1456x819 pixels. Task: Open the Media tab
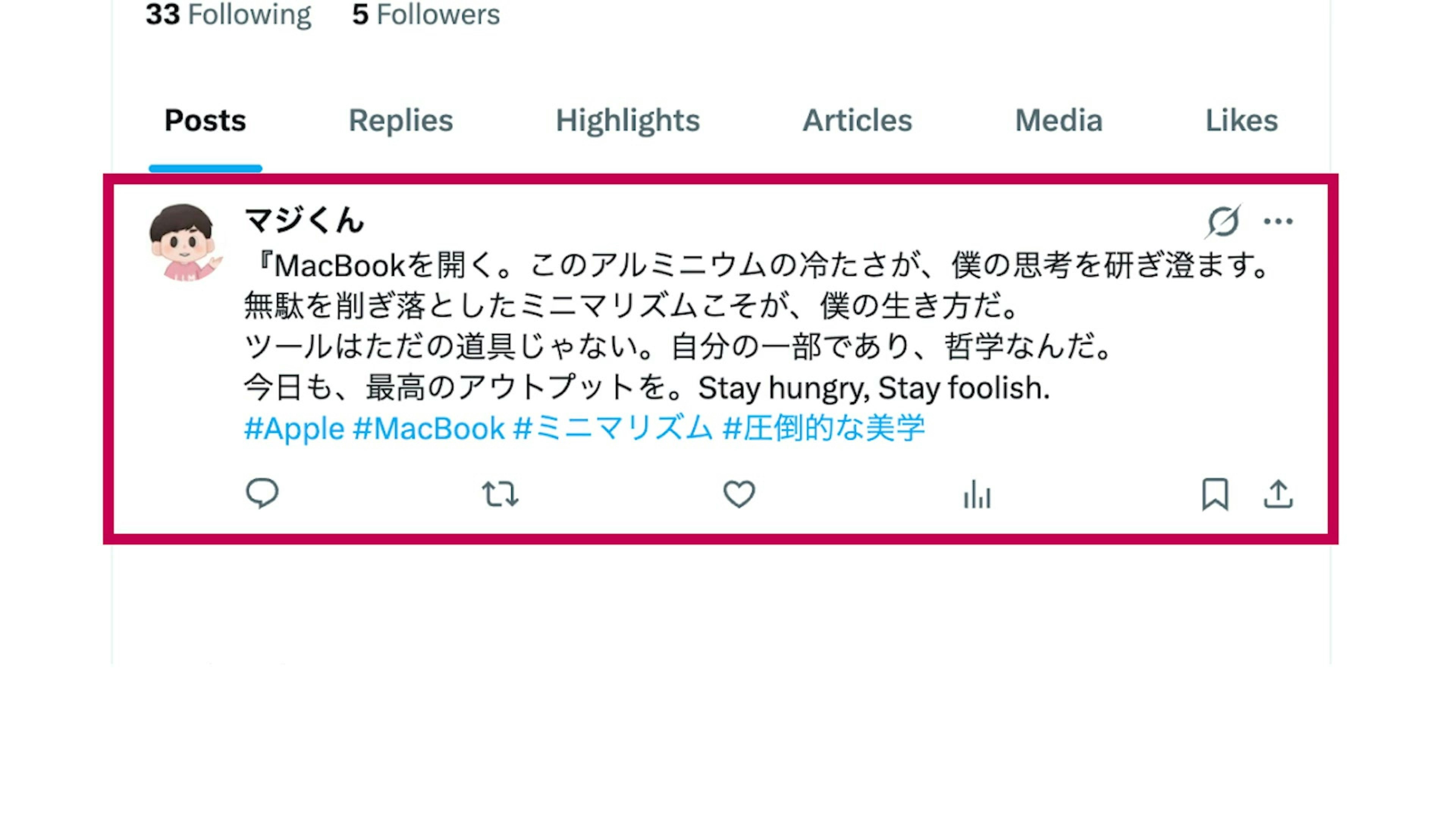tap(1059, 121)
